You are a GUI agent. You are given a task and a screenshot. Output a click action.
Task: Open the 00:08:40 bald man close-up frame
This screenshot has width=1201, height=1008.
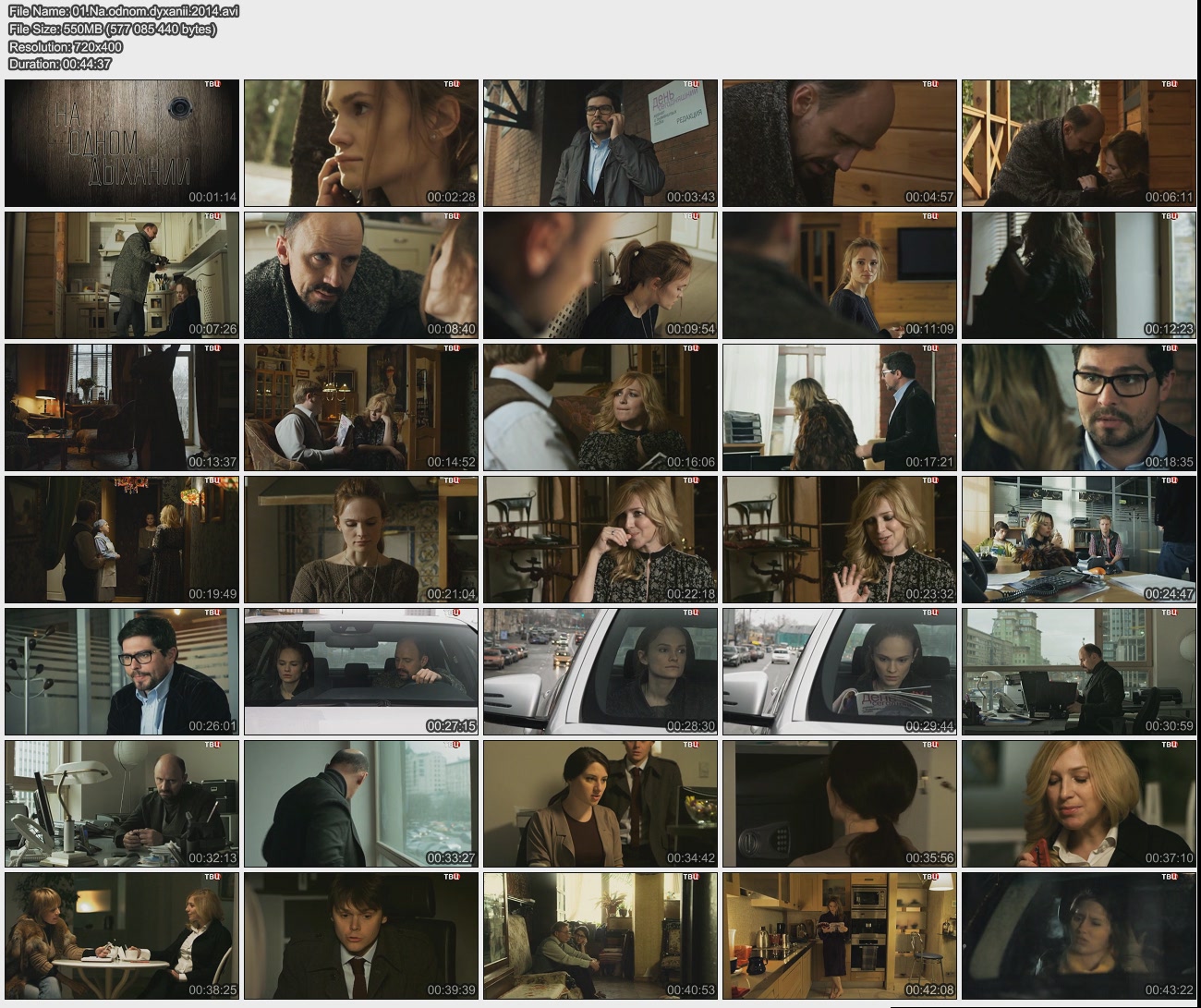[361, 275]
